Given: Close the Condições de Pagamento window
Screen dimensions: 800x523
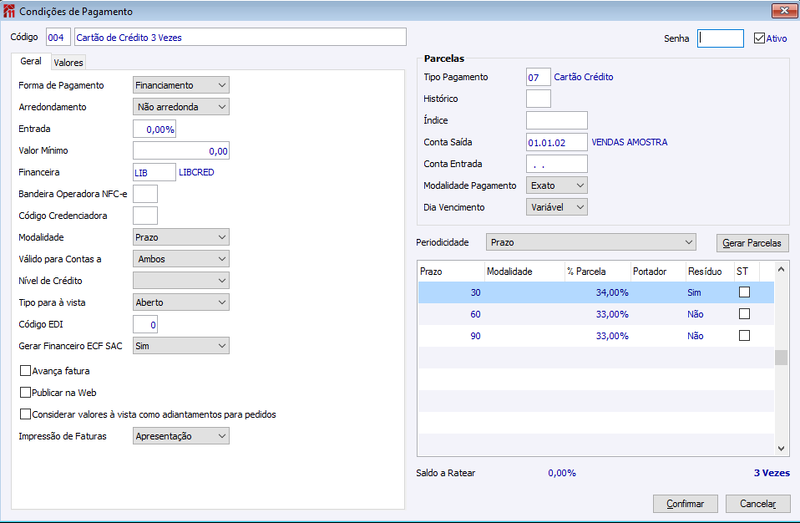Looking at the screenshot, I should [x=784, y=10].
